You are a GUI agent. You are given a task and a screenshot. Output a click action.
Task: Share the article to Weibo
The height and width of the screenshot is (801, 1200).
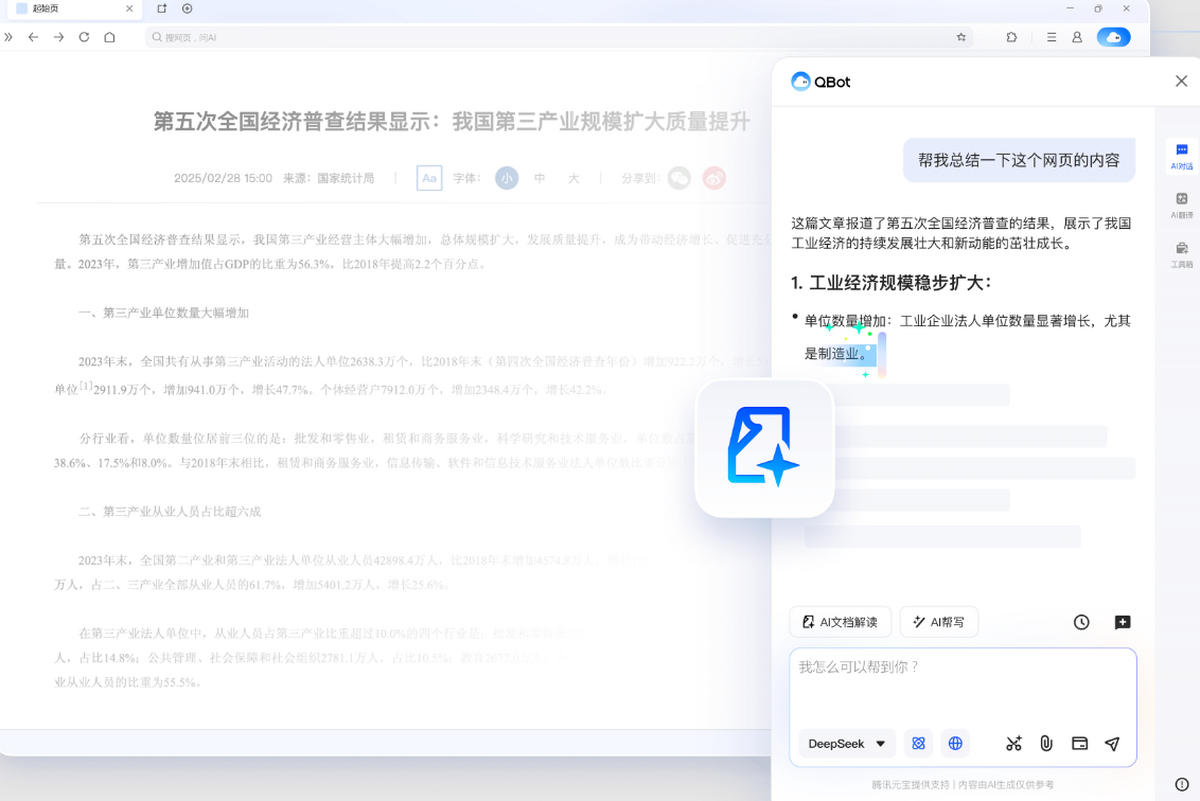pos(714,178)
